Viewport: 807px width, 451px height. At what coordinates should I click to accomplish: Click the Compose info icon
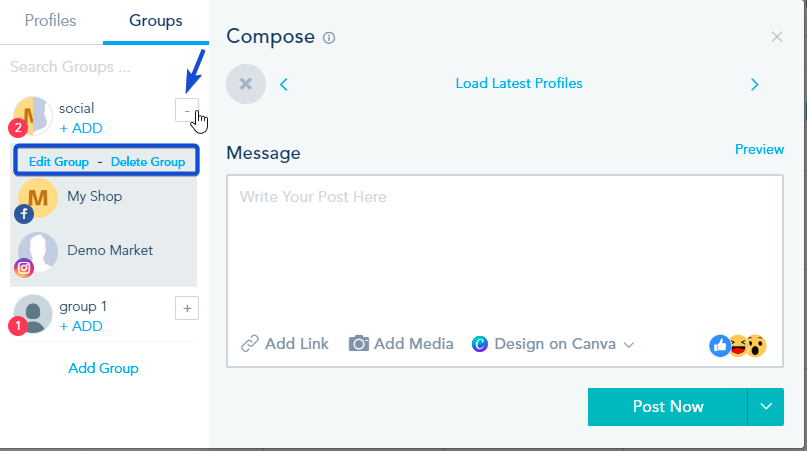coord(329,38)
